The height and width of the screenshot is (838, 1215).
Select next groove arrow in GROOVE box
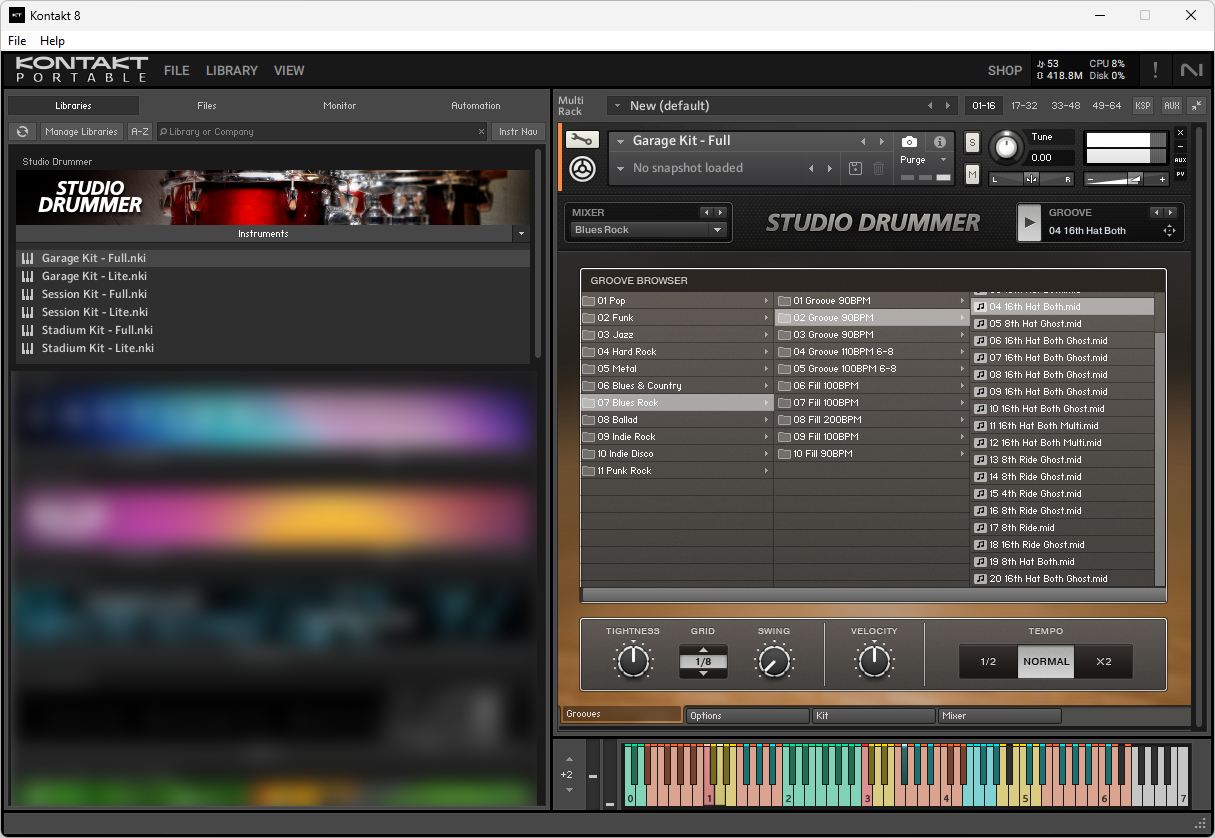[1170, 212]
